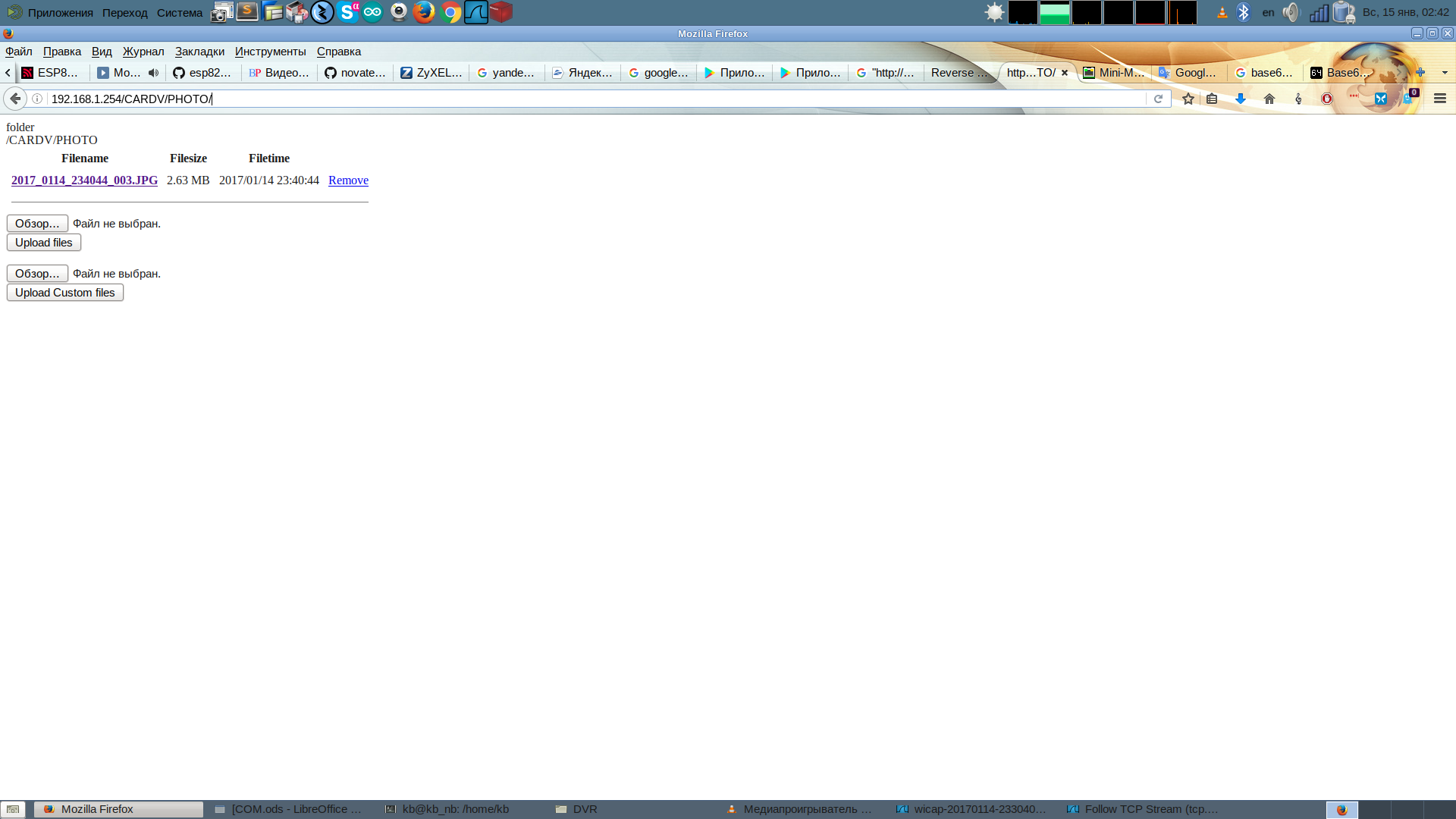This screenshot has width=1456, height=819.
Task: Open a new tab with the plus button
Action: click(1420, 73)
